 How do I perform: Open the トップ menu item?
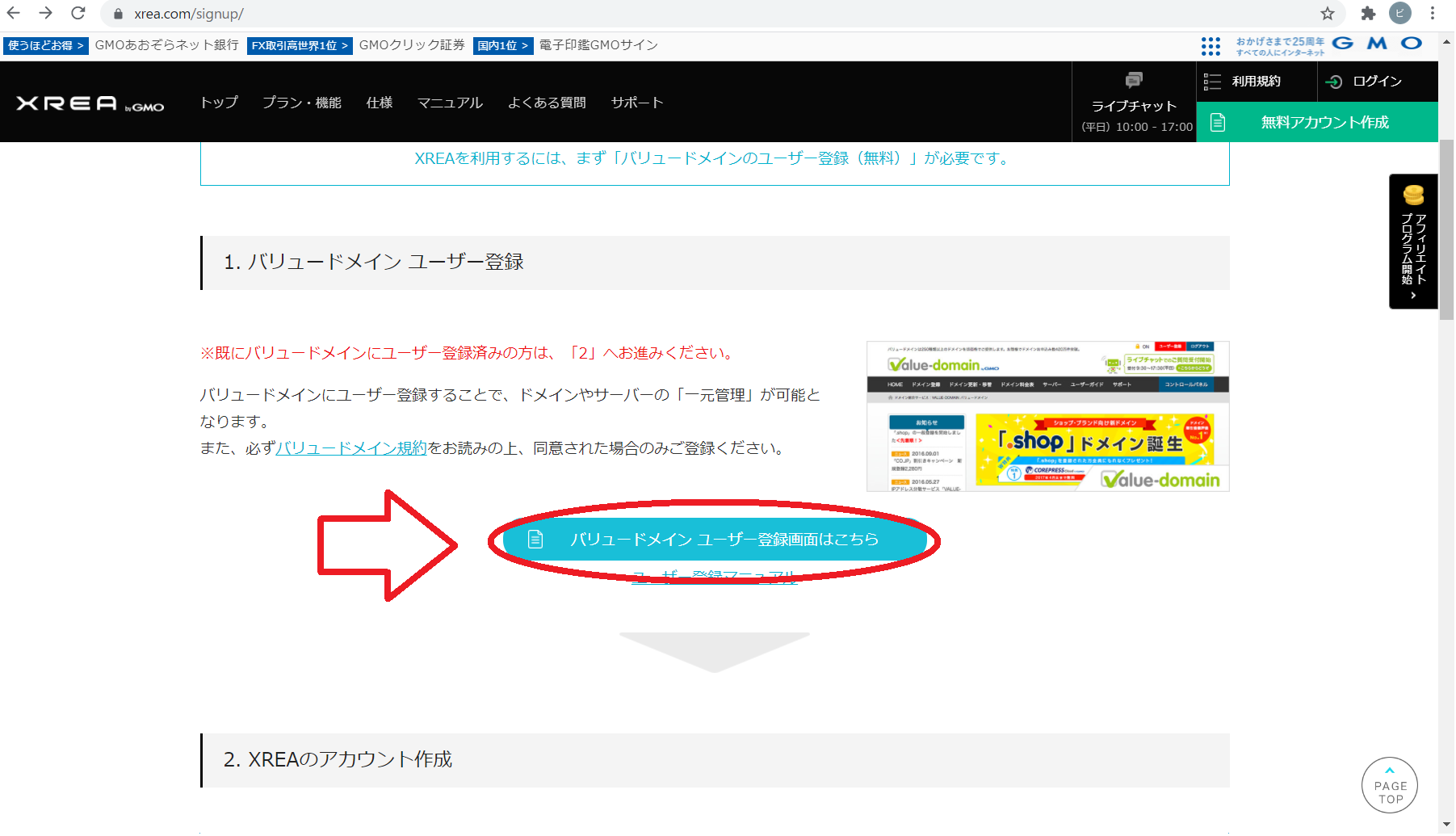219,103
